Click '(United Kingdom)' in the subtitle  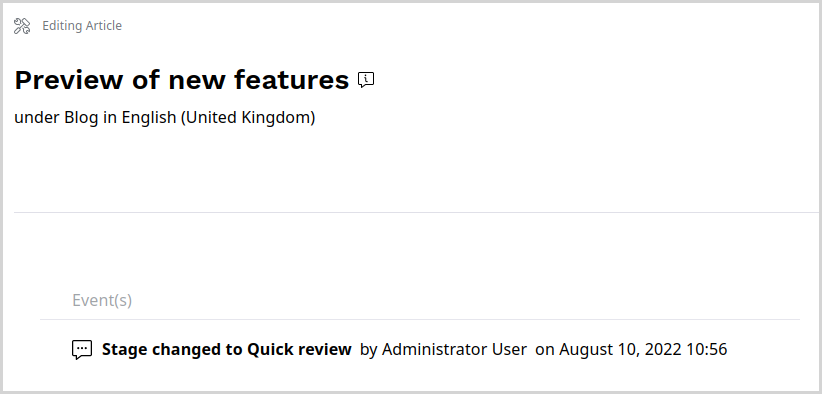click(x=248, y=117)
